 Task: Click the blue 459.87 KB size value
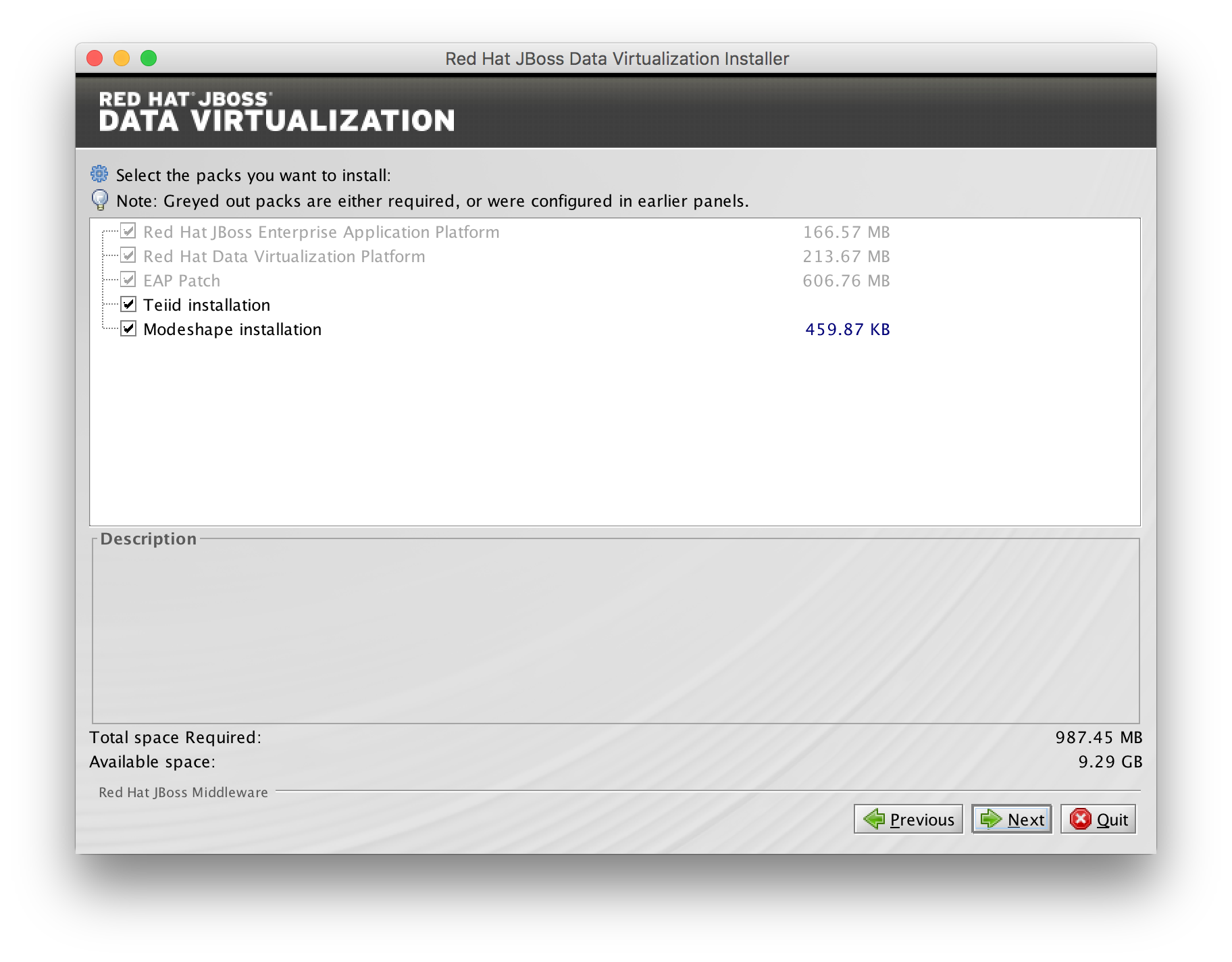847,330
